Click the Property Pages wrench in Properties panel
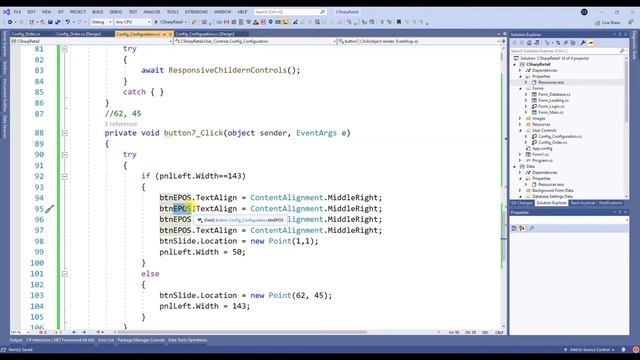Image resolution: width=640 pixels, height=360 pixels. [x=531, y=228]
